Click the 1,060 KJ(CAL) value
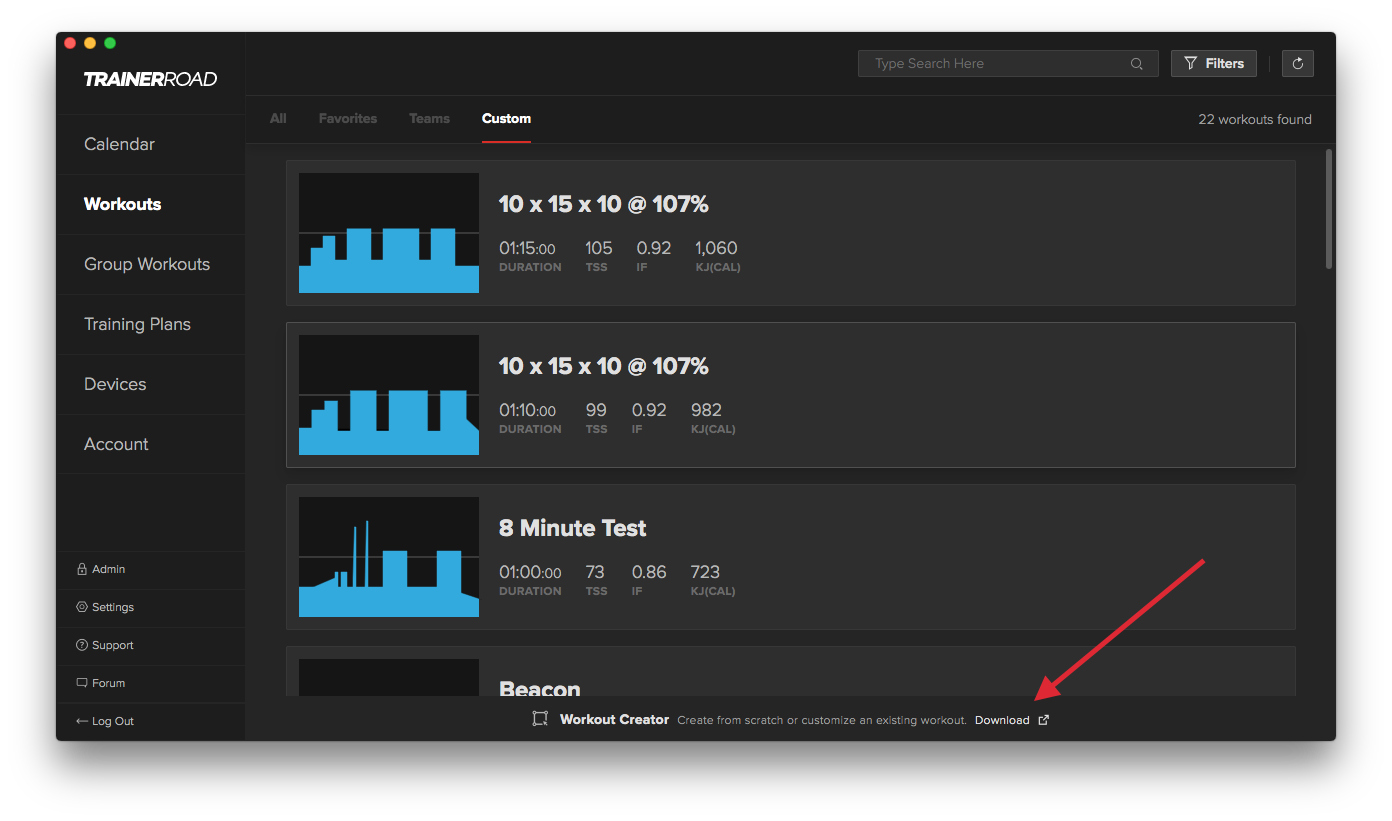The image size is (1392, 821). click(x=716, y=248)
